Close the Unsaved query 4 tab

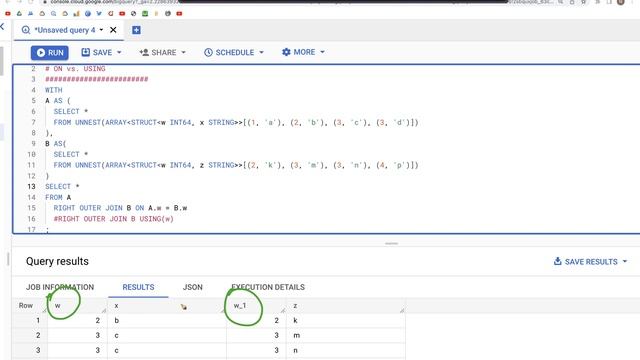point(113,30)
